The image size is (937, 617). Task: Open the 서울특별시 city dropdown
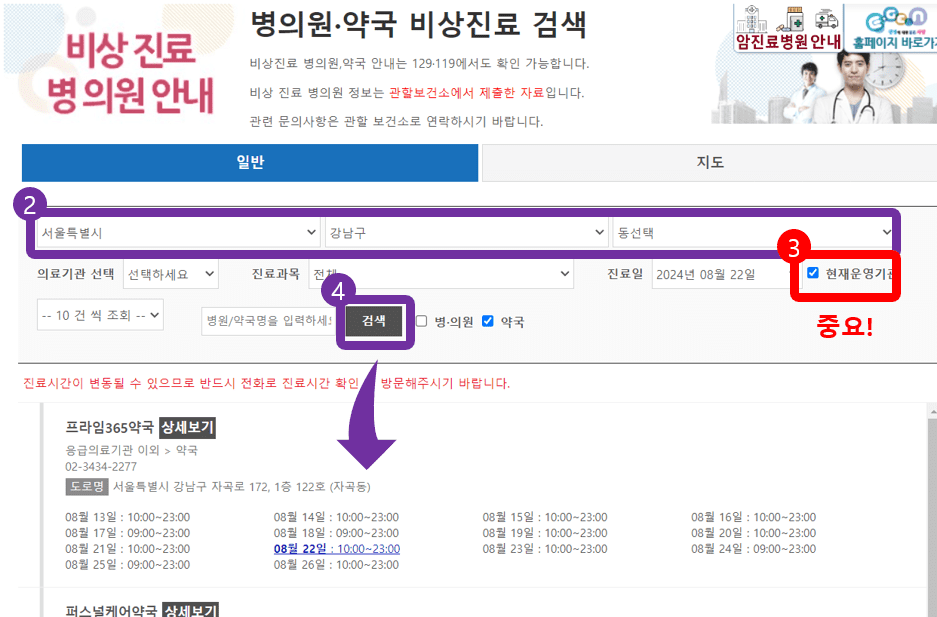(x=175, y=231)
